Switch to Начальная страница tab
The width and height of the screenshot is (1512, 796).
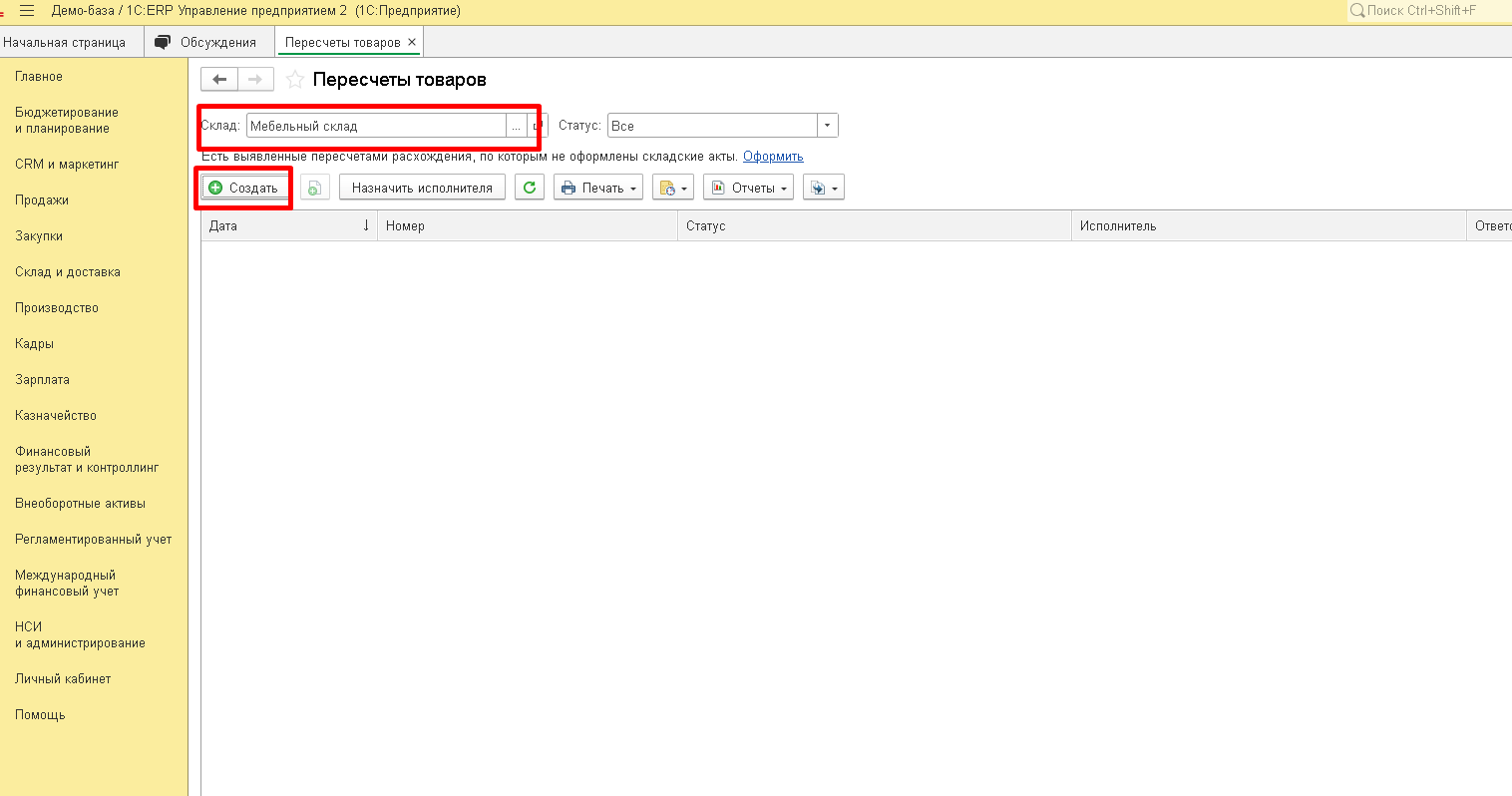tap(65, 42)
